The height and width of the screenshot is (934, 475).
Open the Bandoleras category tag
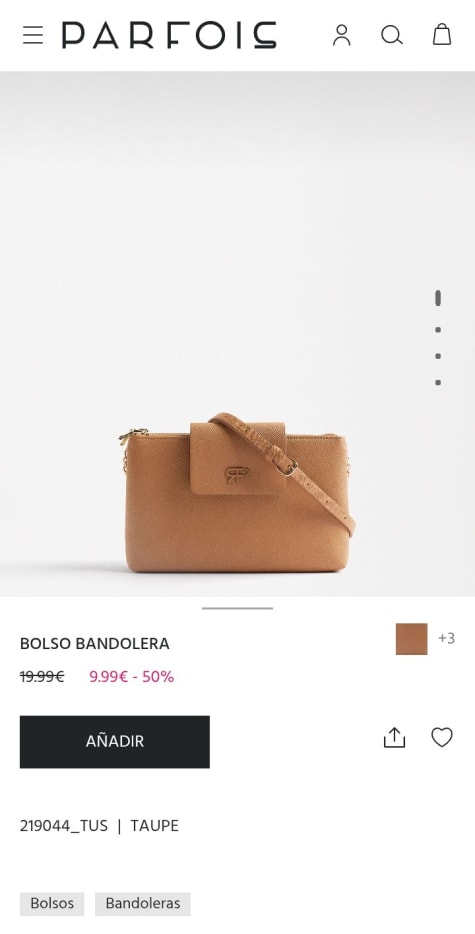click(142, 904)
